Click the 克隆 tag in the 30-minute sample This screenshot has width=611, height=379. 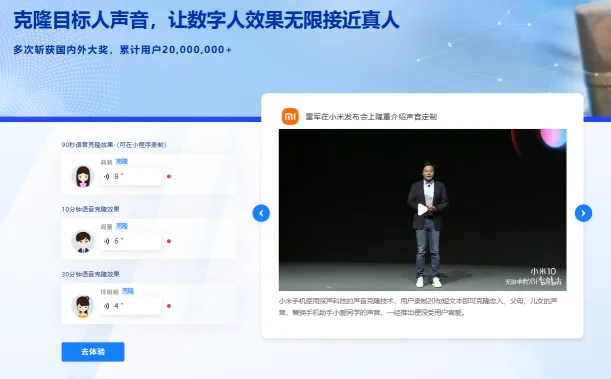[128, 291]
